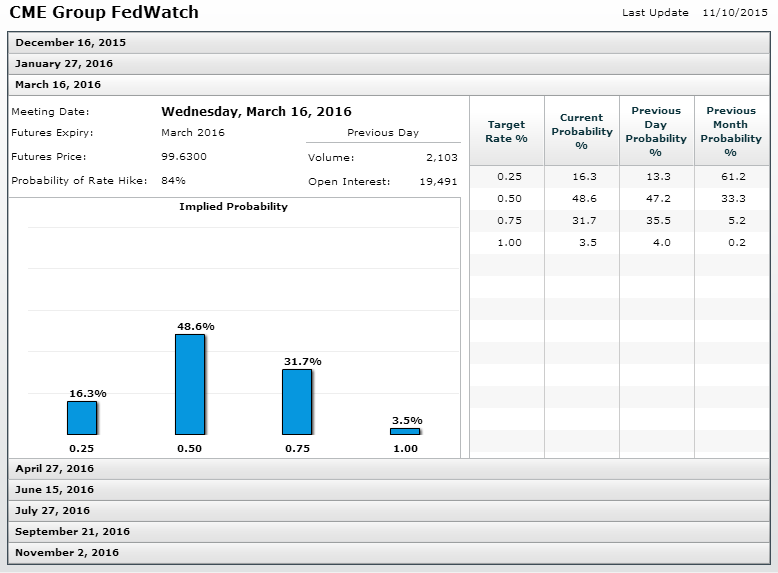Select the 0.75 bar showing 31.7%
This screenshot has height=573, width=778.
click(297, 402)
